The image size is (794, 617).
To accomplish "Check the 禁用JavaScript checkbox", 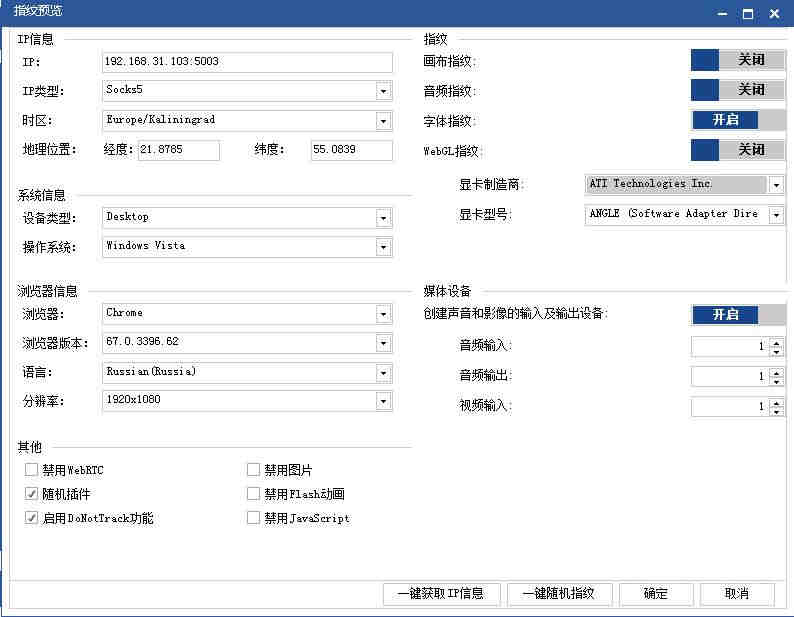I will [253, 518].
